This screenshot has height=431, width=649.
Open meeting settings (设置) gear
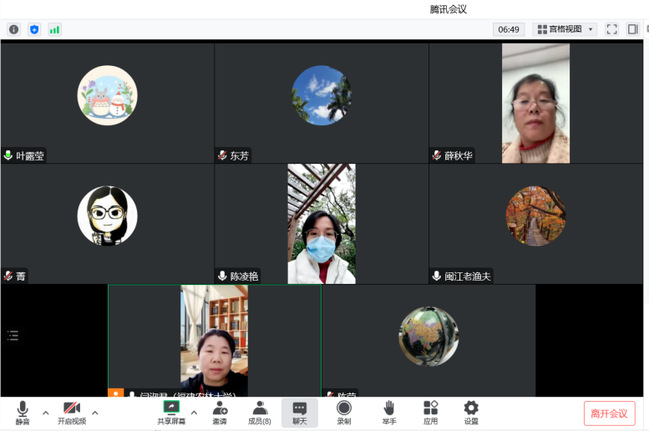click(x=471, y=412)
